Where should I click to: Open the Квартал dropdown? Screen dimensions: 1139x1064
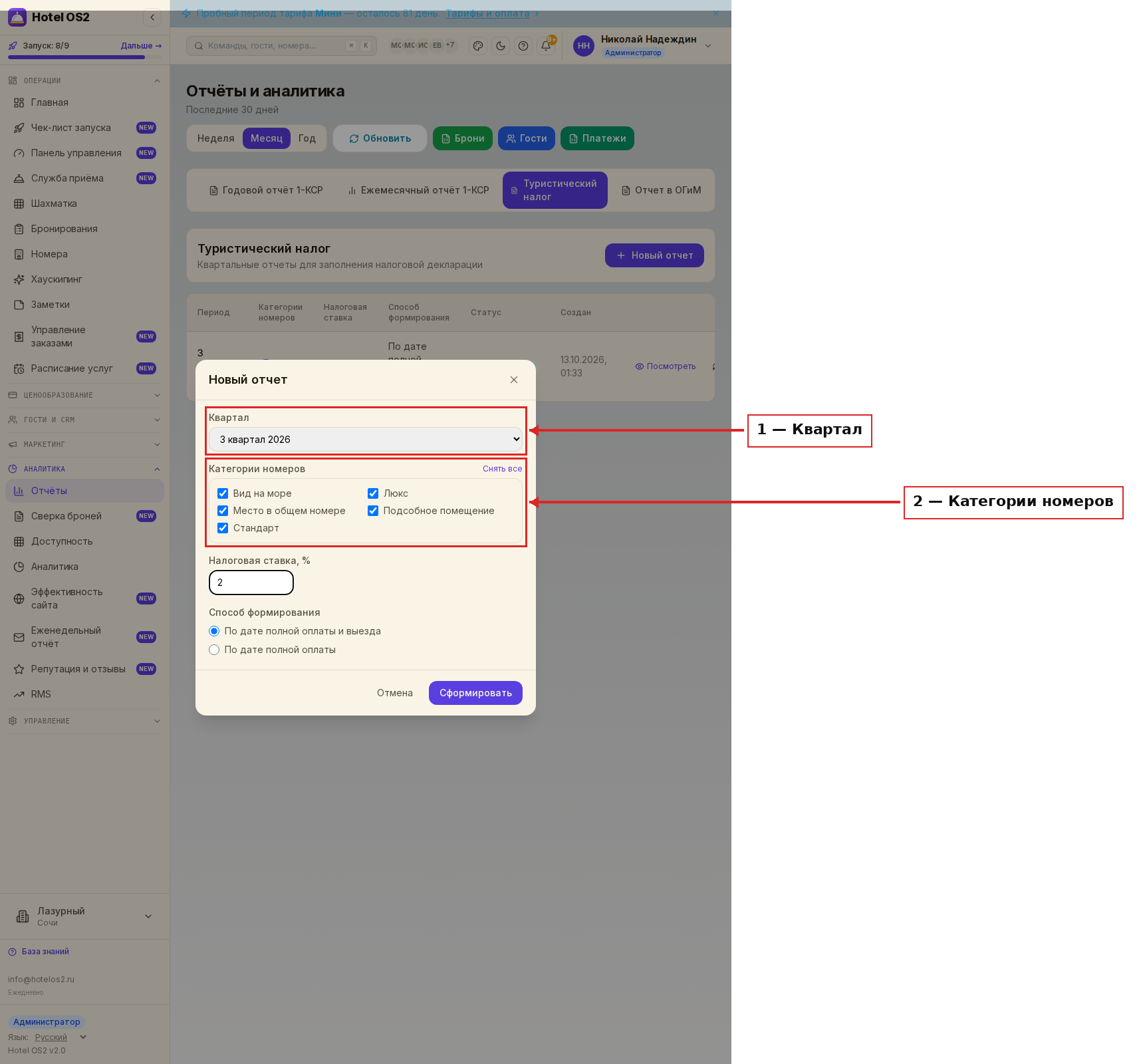click(366, 440)
